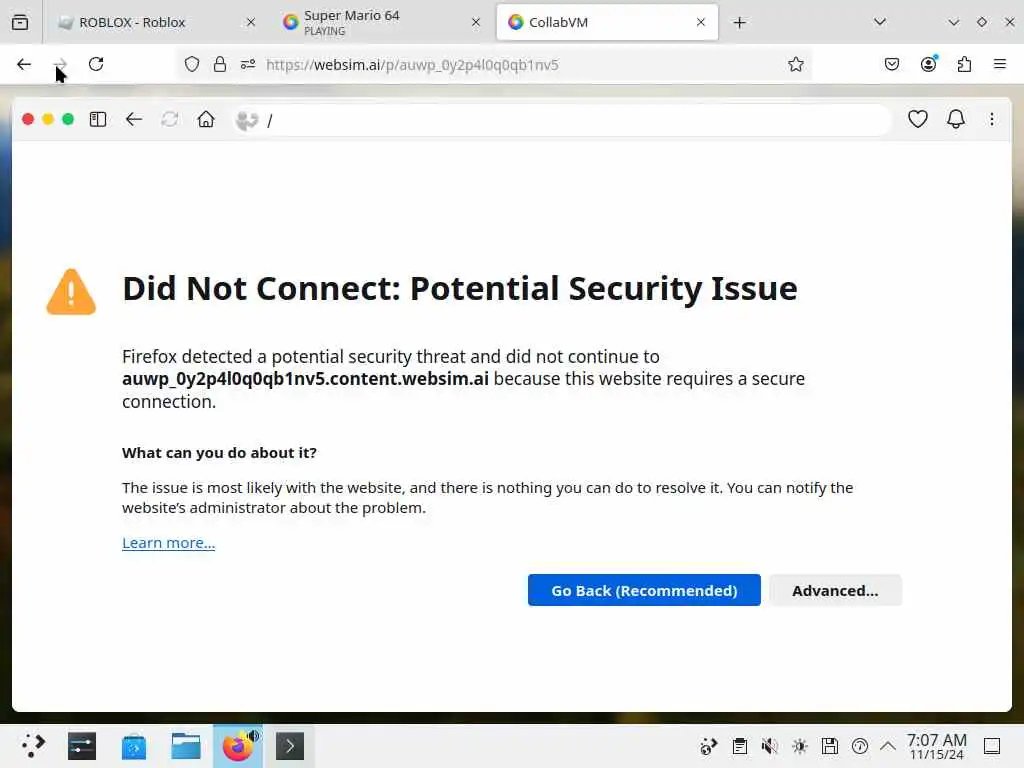Like the page with heart icon
Image resolution: width=1024 pixels, height=768 pixels.
(917, 120)
